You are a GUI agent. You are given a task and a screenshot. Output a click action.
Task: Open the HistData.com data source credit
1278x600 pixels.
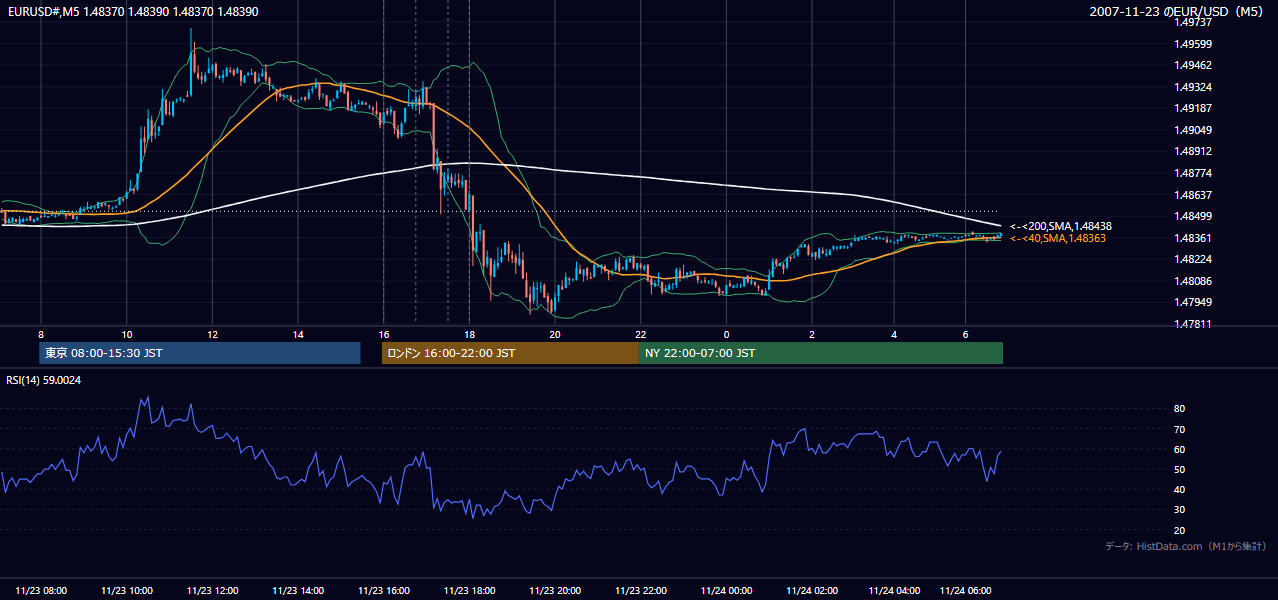[1186, 547]
